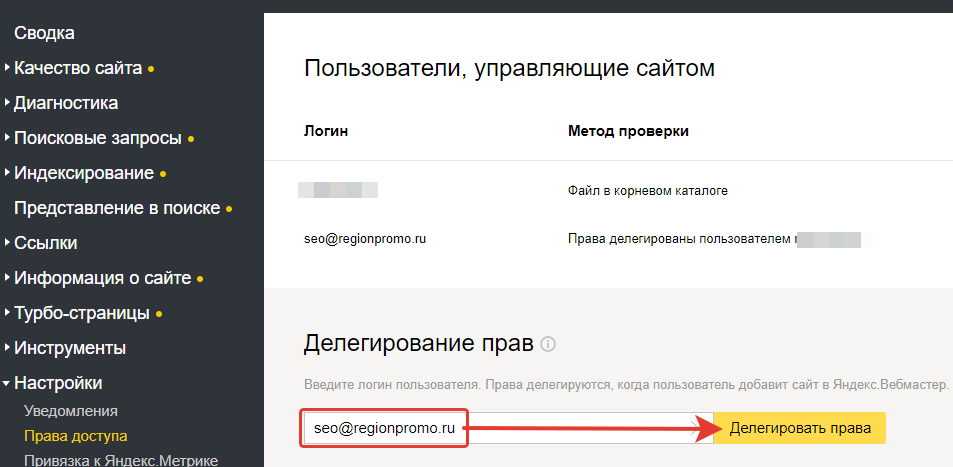The image size is (953, 467).
Task: Open the Сводка sidebar section
Action: point(44,33)
